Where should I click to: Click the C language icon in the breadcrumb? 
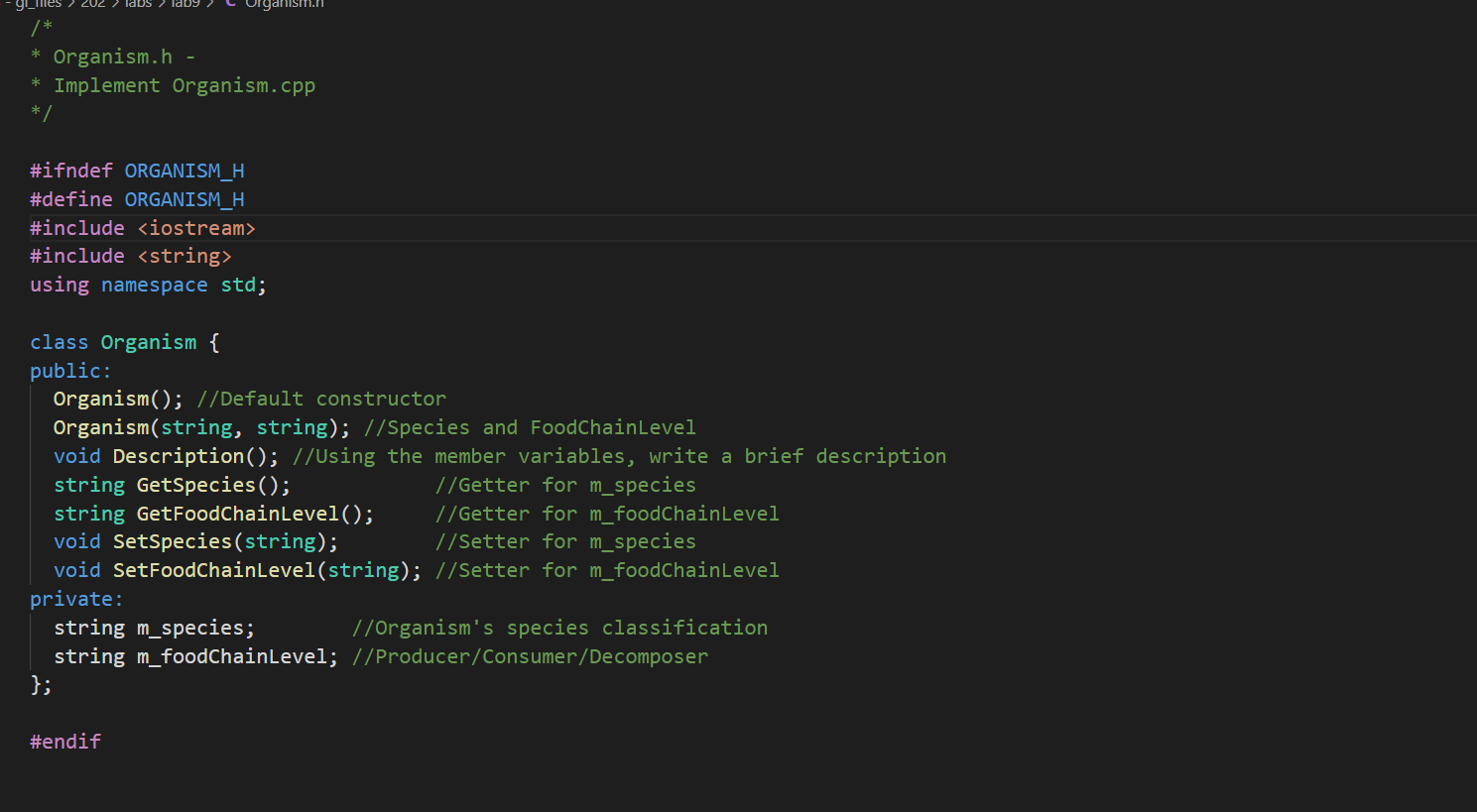(x=229, y=4)
